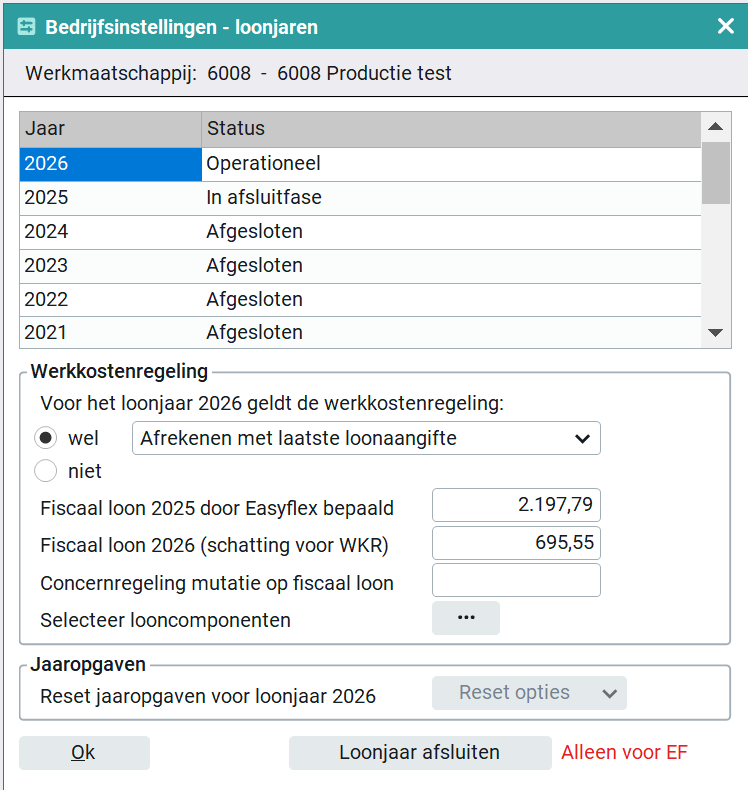Click the Status column header
This screenshot has height=790, width=748.
coord(450,129)
